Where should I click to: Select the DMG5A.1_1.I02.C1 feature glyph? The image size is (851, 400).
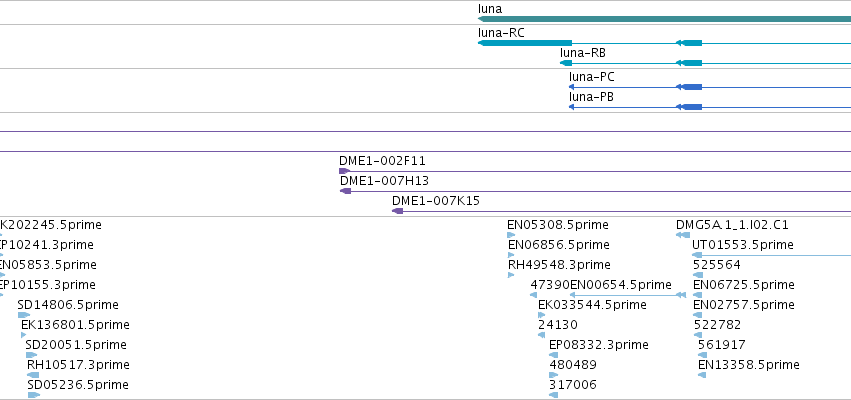coord(683,235)
